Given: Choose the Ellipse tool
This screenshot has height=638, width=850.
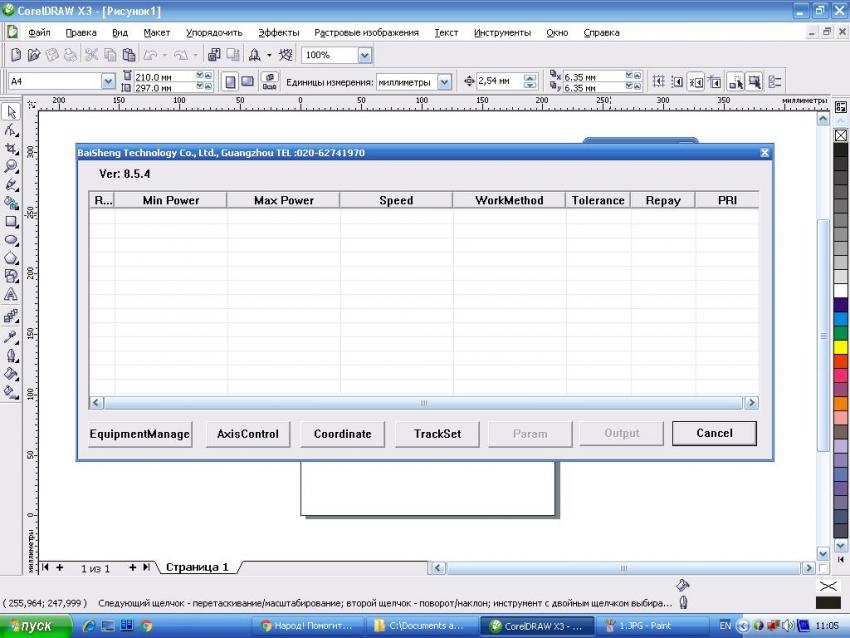Looking at the screenshot, I should click(x=11, y=240).
